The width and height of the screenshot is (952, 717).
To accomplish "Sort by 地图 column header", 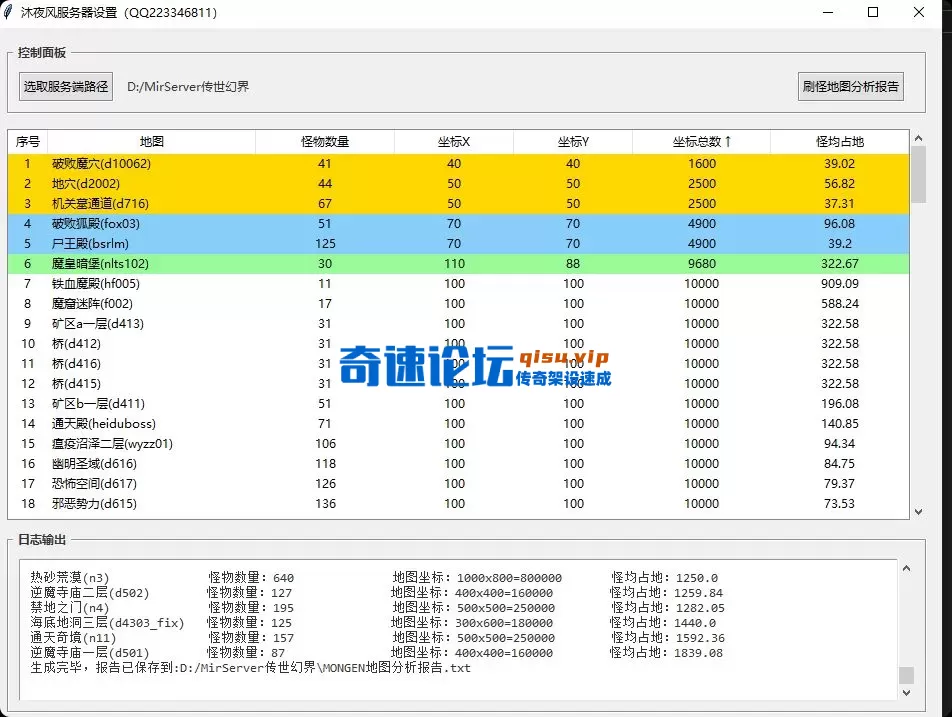I will pos(151,142).
